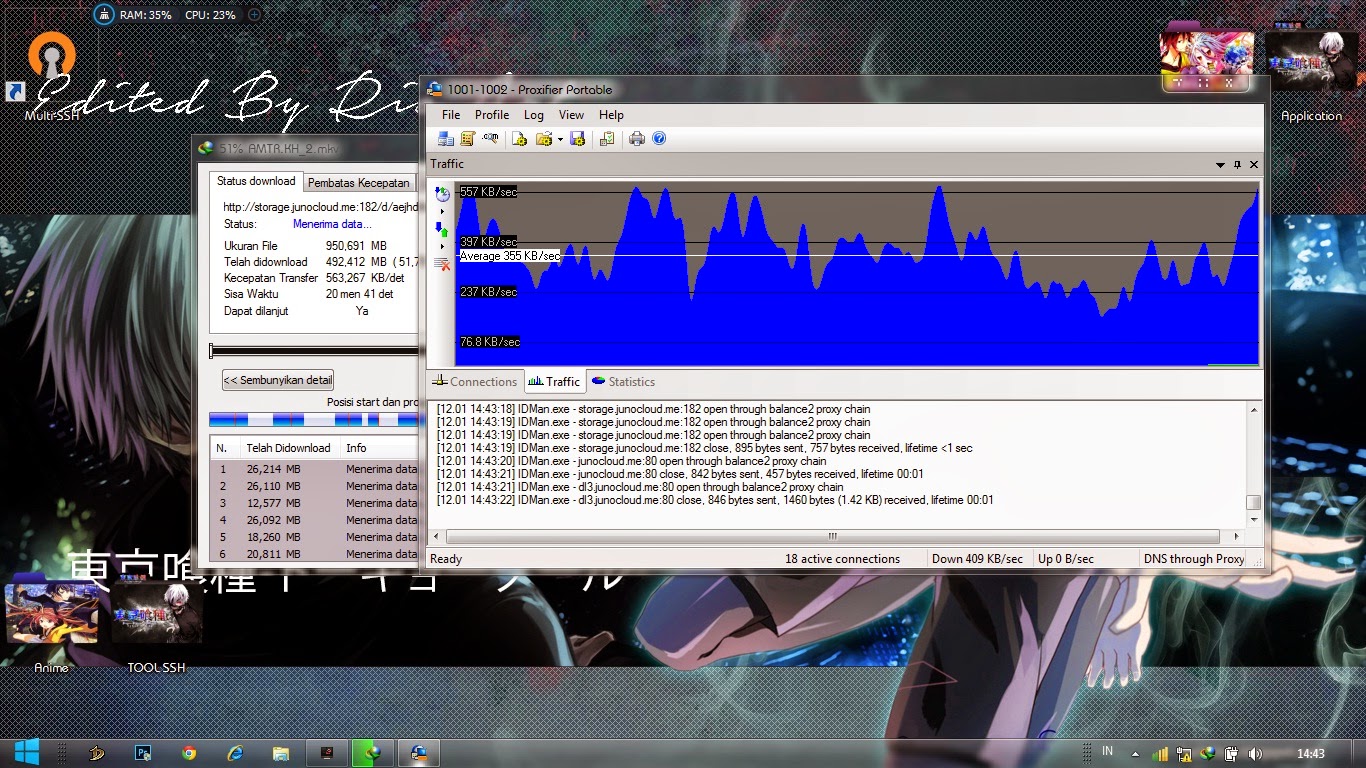Open Proxification Rules scroll icon in toolbar
This screenshot has height=768, width=1366.
(467, 139)
